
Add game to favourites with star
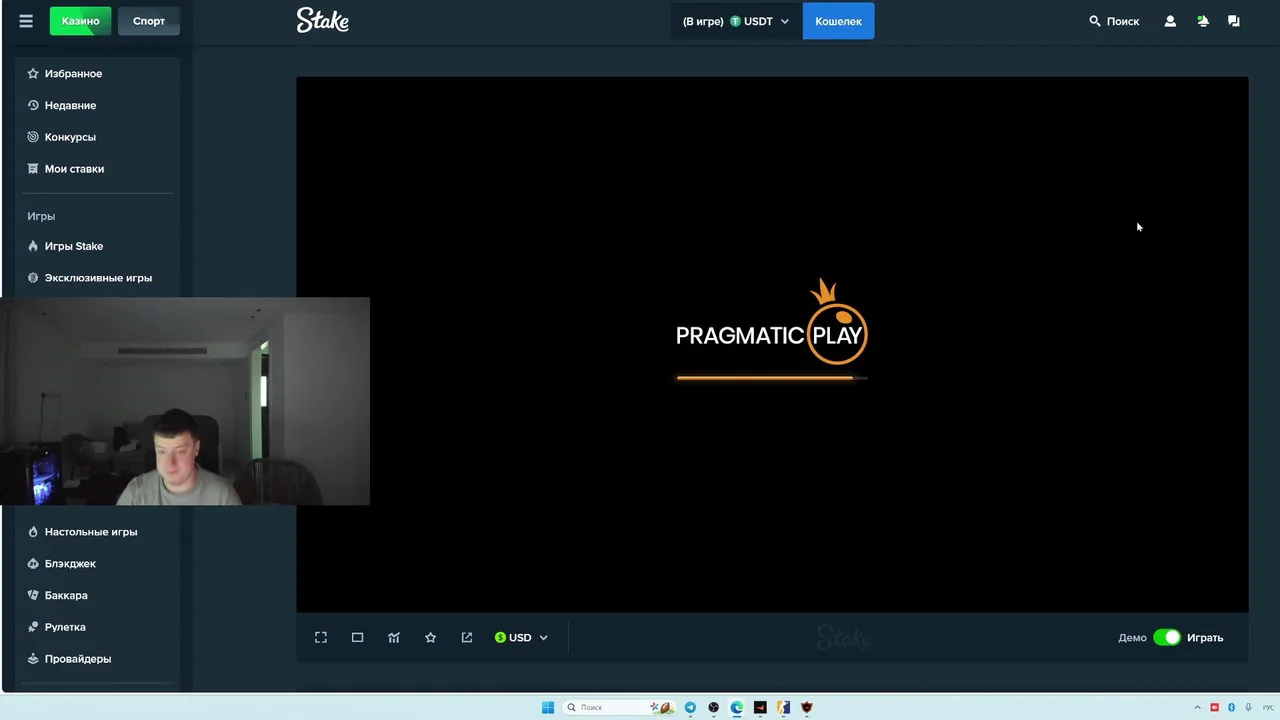[430, 637]
